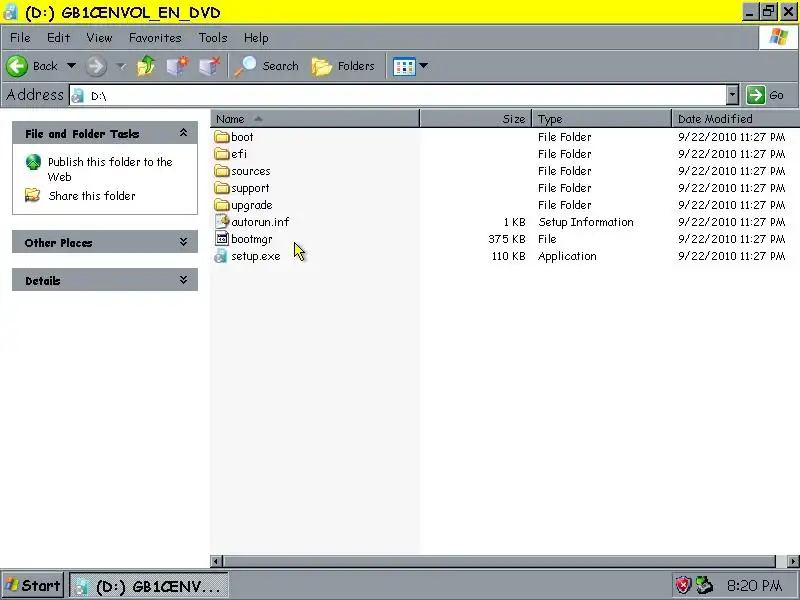This screenshot has width=800, height=600.
Task: Click the Windows flag logo icon
Action: pyautogui.click(x=779, y=37)
